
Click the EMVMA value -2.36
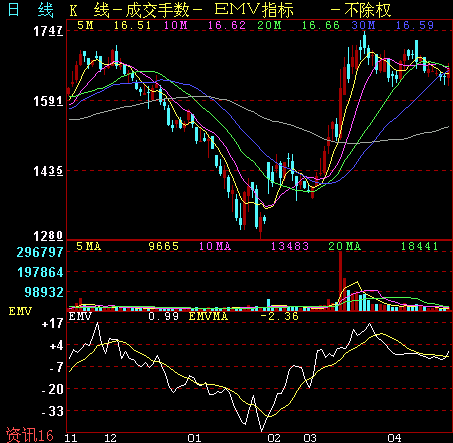click(279, 316)
